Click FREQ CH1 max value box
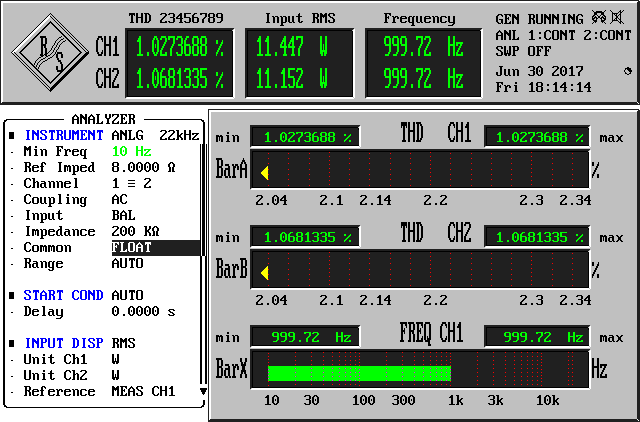This screenshot has height=422, width=640. (537, 337)
